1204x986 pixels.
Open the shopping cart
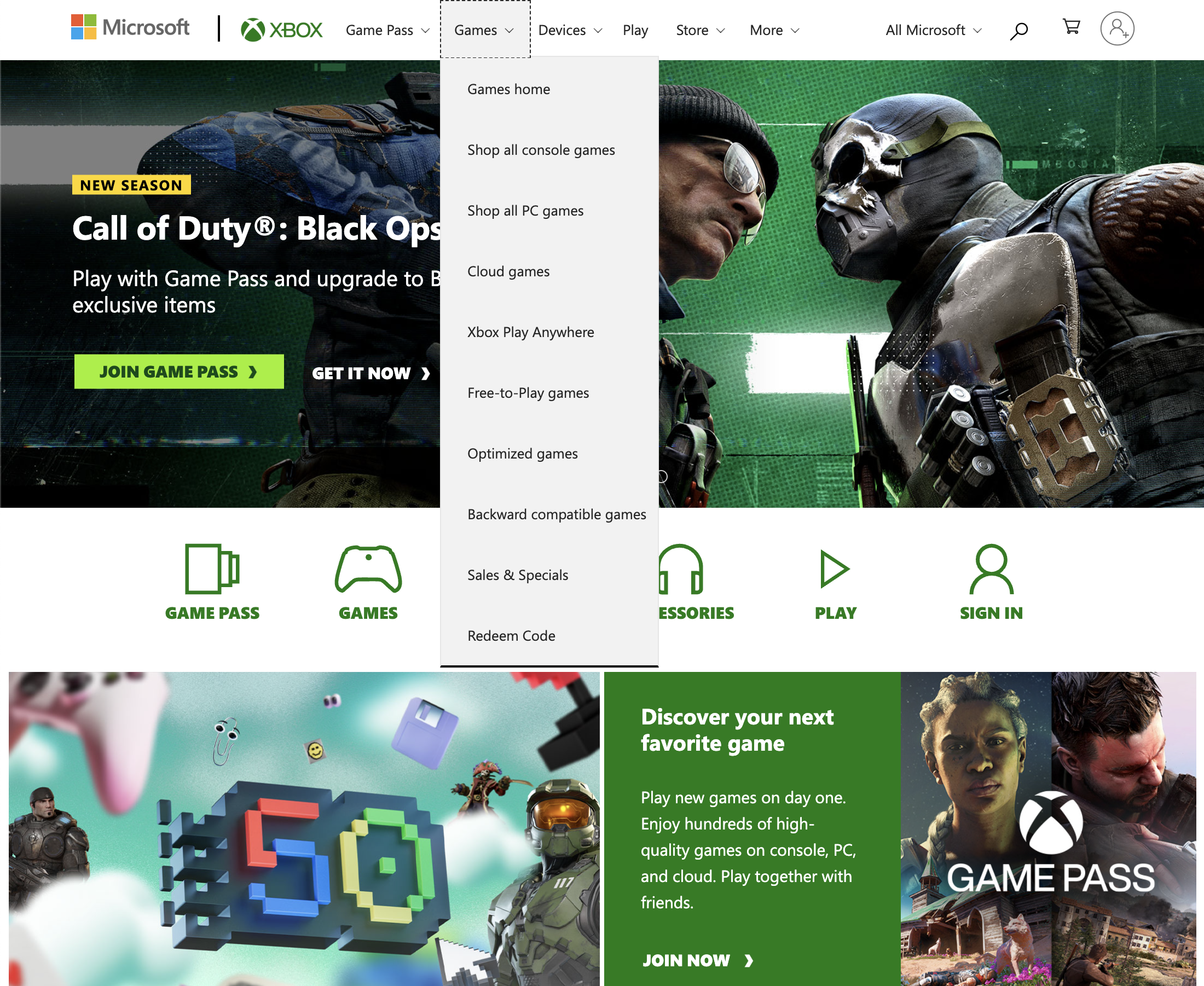pyautogui.click(x=1070, y=27)
